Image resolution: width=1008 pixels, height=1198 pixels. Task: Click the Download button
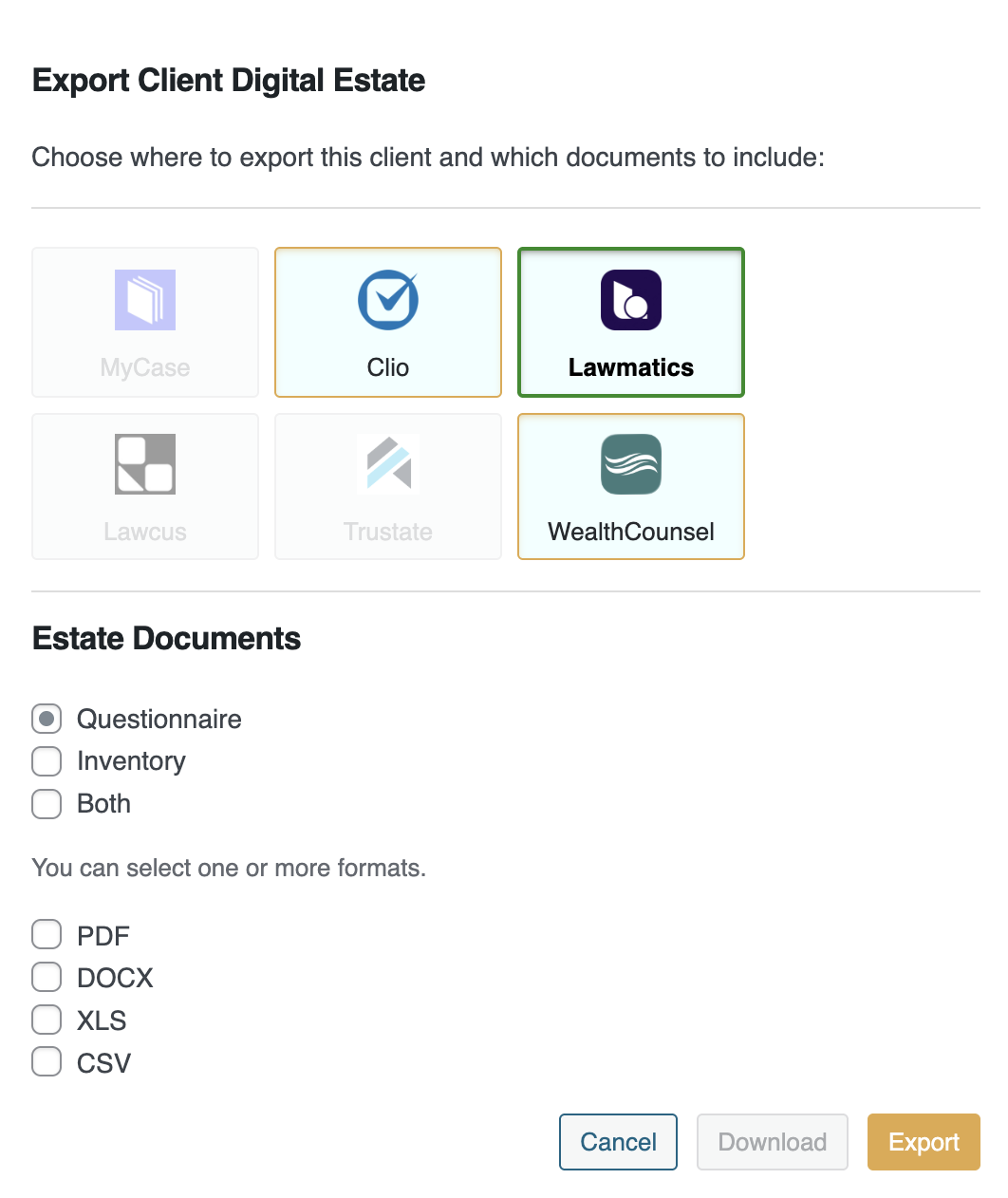[x=773, y=1142]
